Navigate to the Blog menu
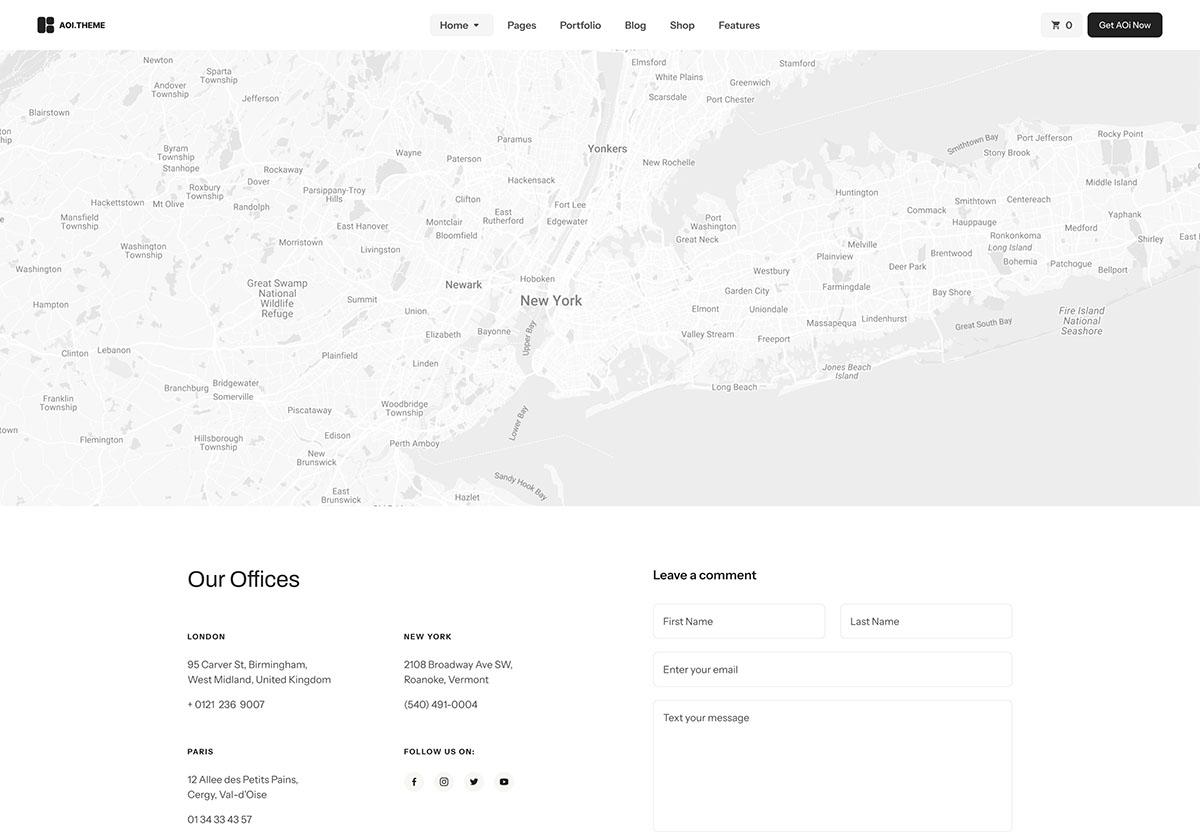The width and height of the screenshot is (1200, 832). click(635, 25)
